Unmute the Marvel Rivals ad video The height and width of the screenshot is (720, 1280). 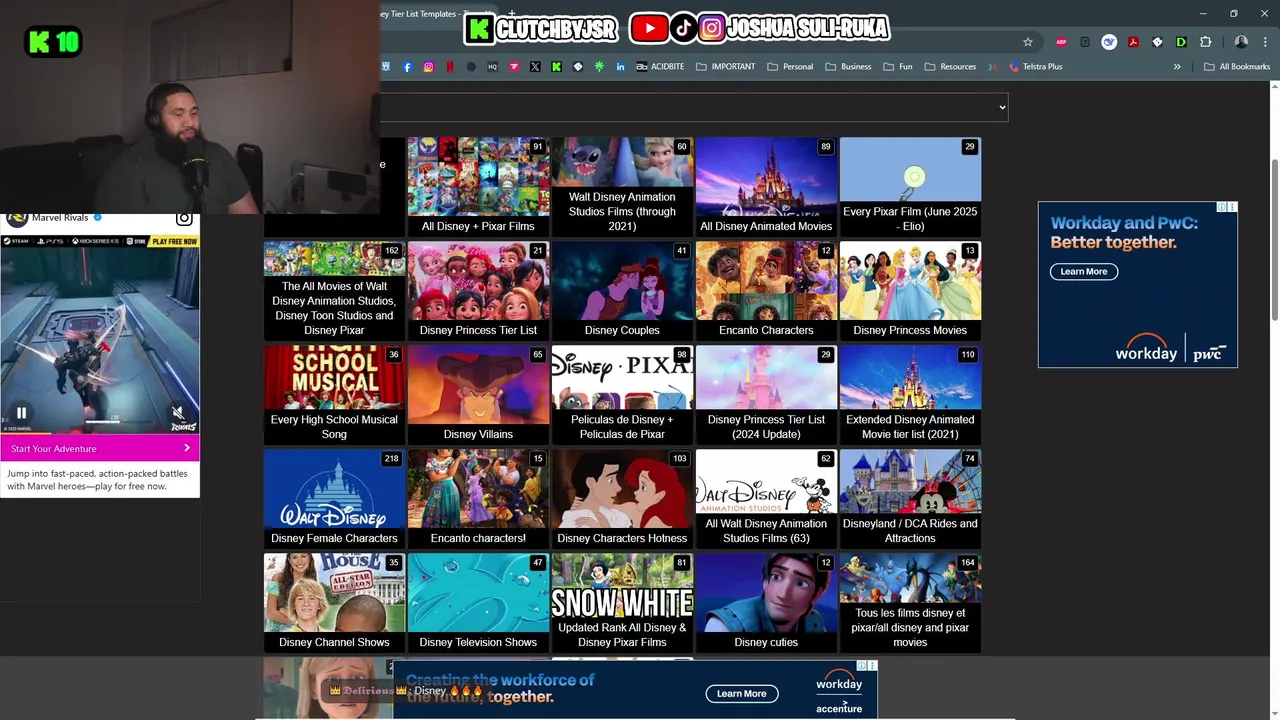coord(178,413)
